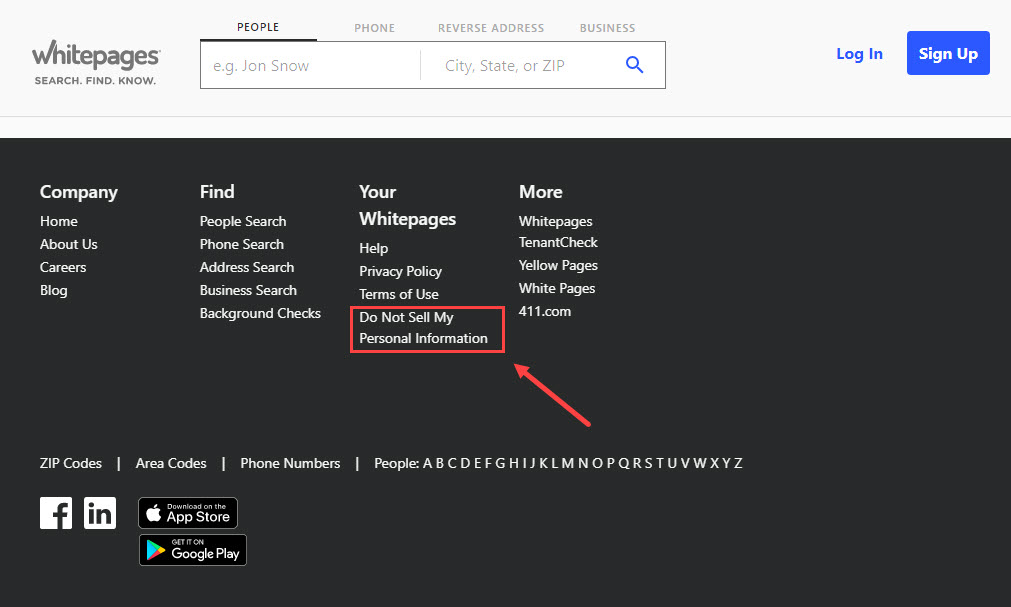Browse people starting with P
The image size is (1011, 607).
611,463
